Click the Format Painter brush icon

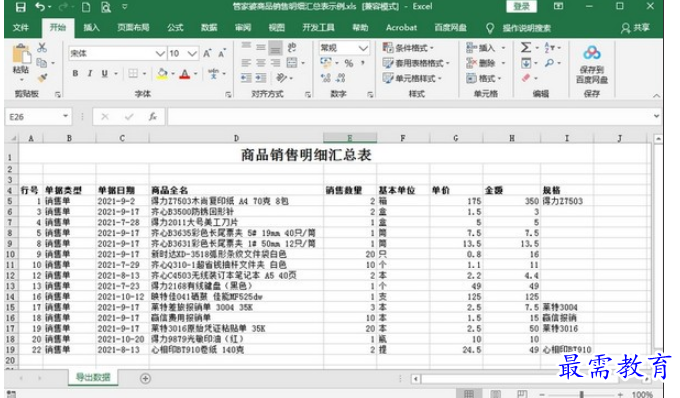coord(42,78)
